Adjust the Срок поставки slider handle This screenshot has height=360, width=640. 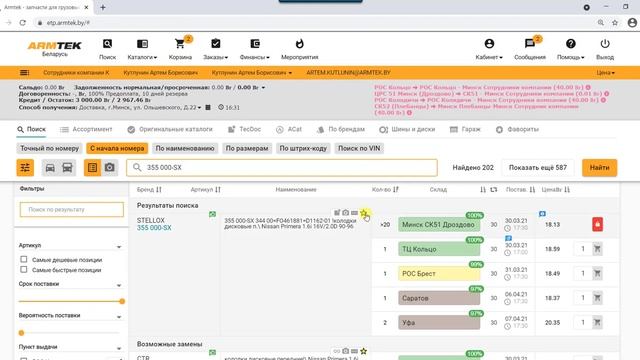click(x=122, y=301)
